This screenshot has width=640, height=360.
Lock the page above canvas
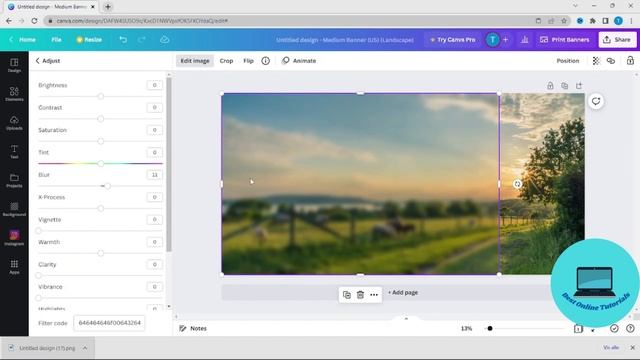click(550, 86)
